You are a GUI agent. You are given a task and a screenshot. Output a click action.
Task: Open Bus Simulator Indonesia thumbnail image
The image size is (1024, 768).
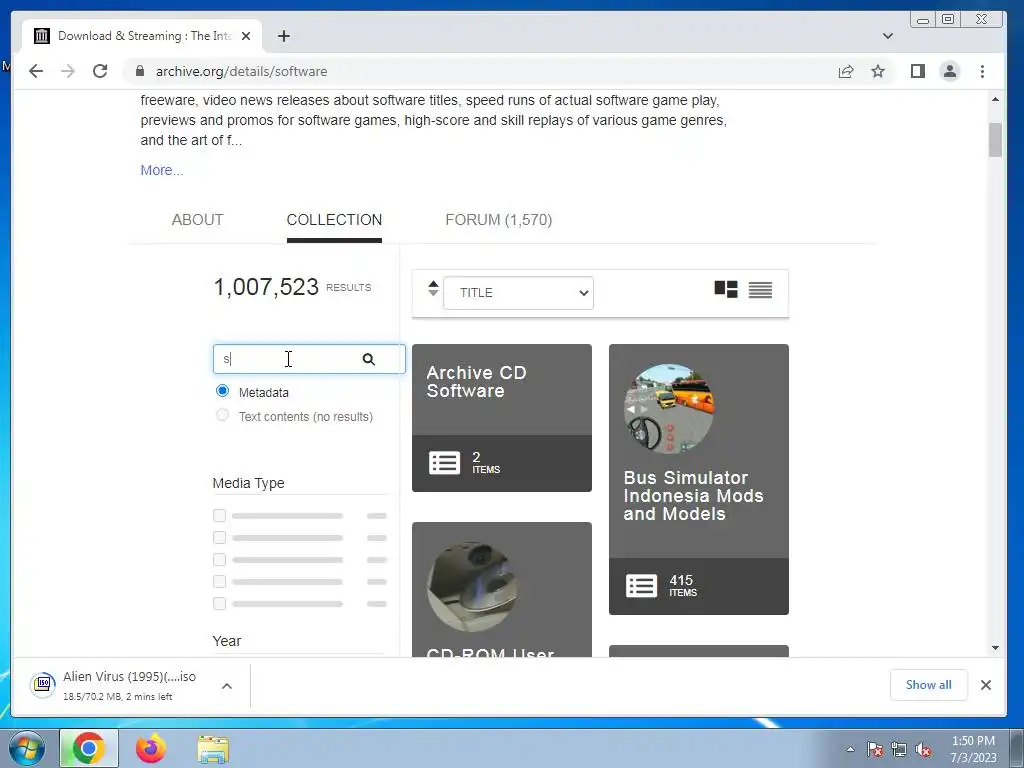(668, 409)
